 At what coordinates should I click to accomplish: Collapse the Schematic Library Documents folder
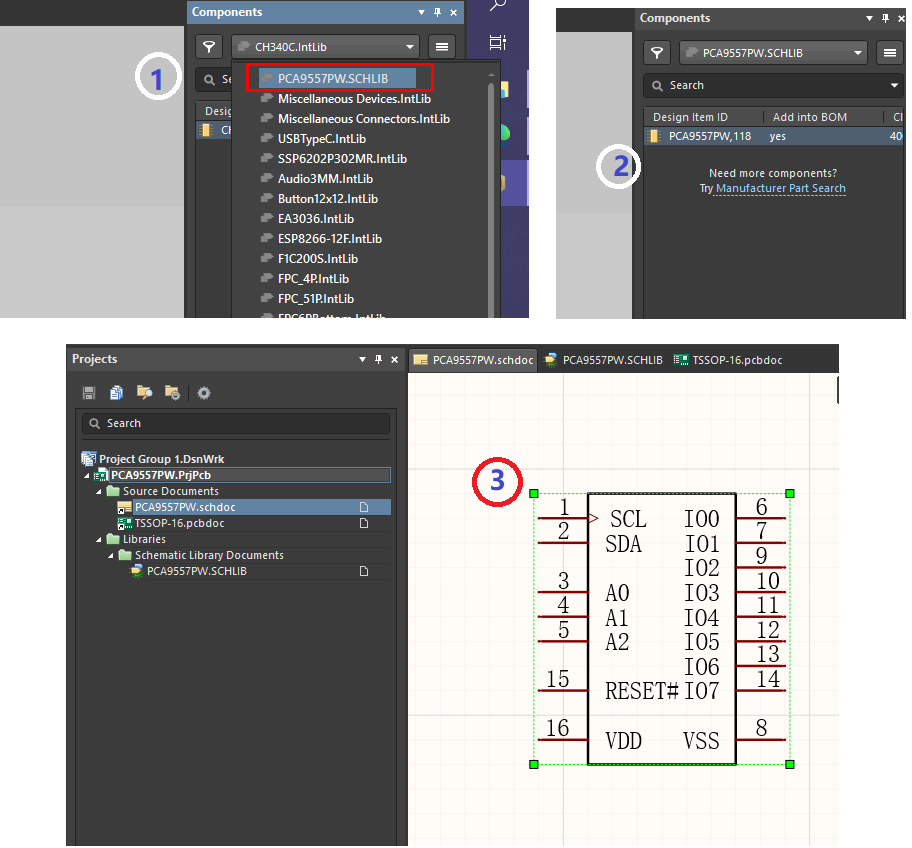point(111,556)
